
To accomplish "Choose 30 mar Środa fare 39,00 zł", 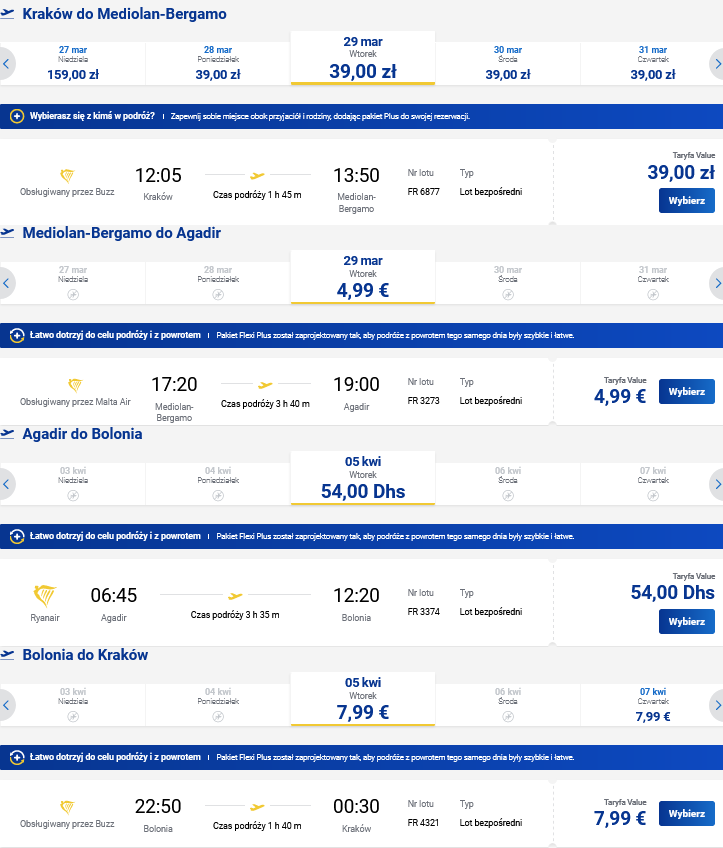I will 508,64.
